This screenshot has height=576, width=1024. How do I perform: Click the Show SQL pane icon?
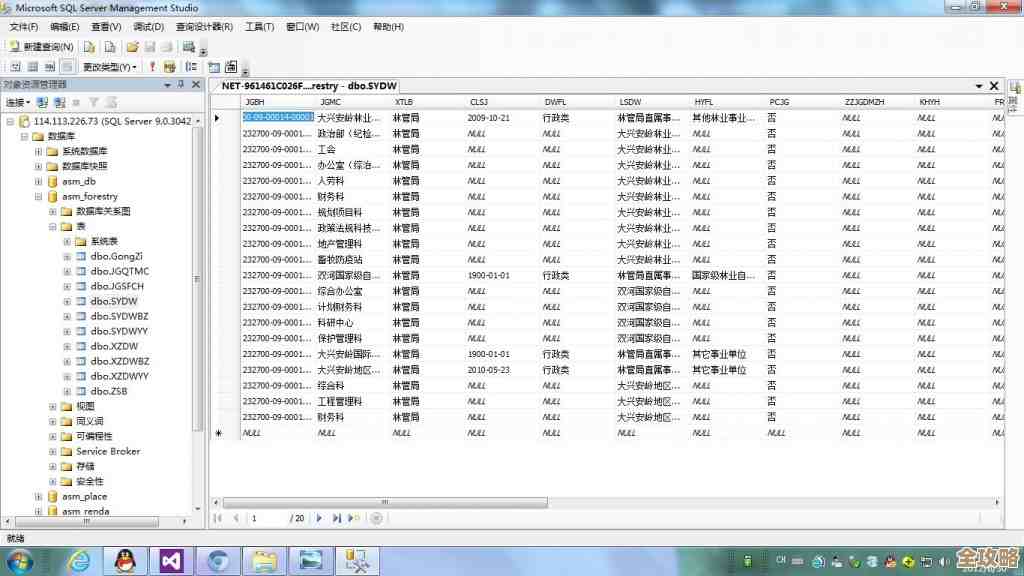coord(49,66)
